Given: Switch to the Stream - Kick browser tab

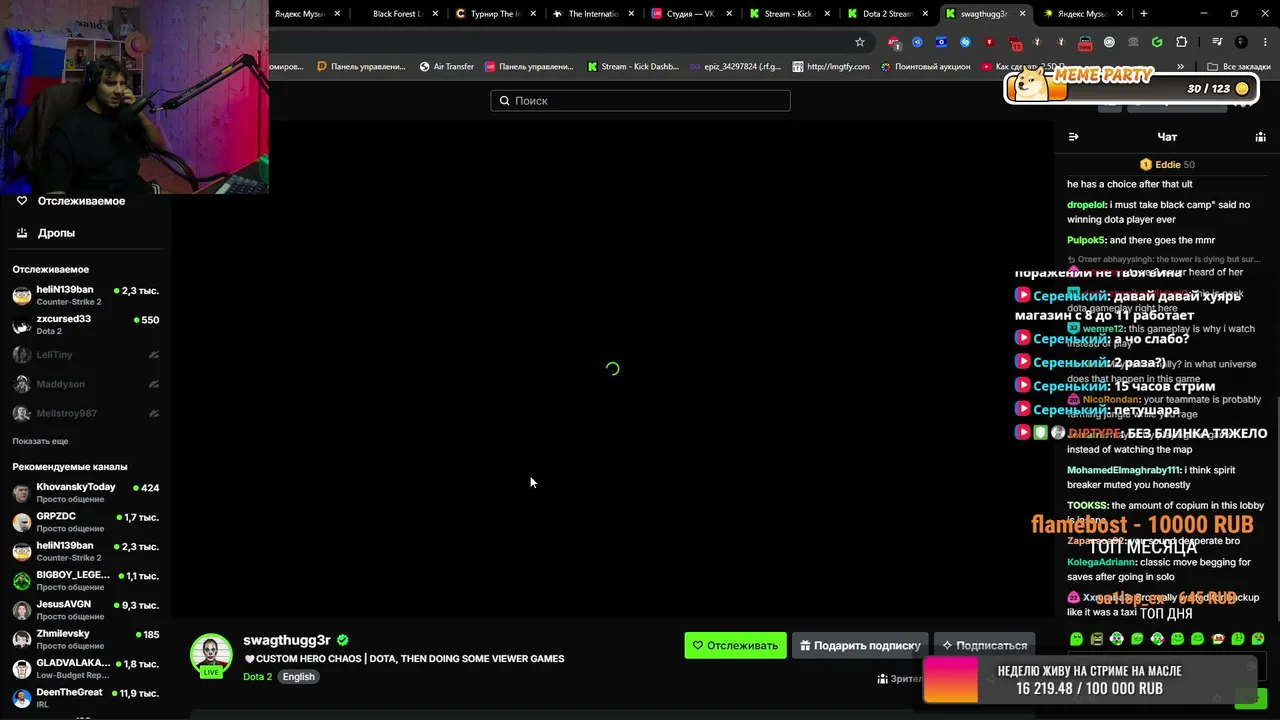Looking at the screenshot, I should pos(787,14).
